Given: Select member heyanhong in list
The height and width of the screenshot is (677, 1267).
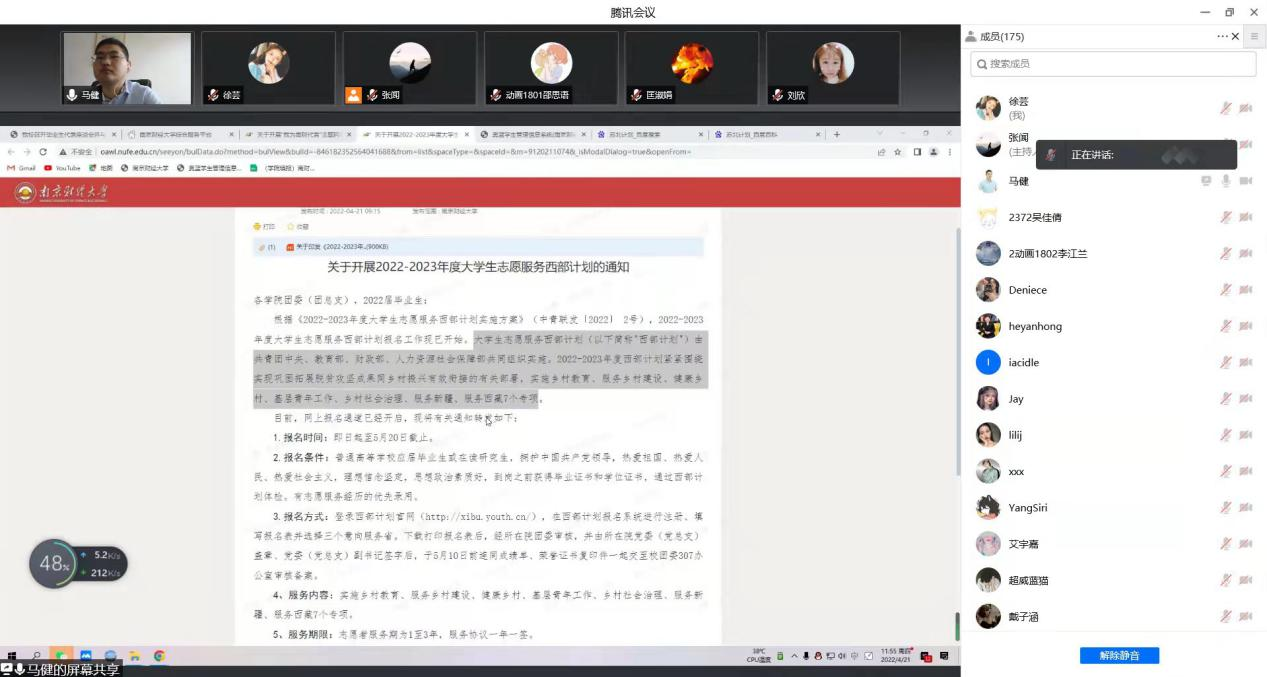Looking at the screenshot, I should 1035,326.
